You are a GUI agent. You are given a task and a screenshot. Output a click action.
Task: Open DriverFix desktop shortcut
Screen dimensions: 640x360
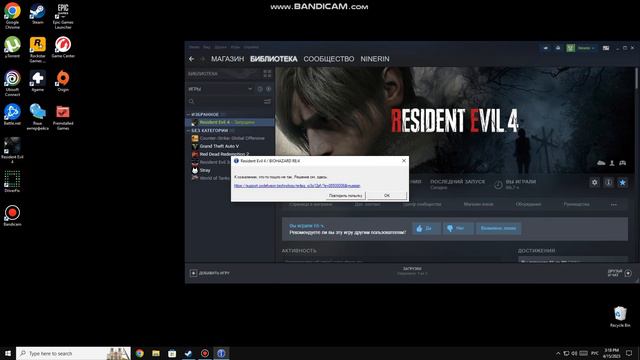tap(12, 181)
